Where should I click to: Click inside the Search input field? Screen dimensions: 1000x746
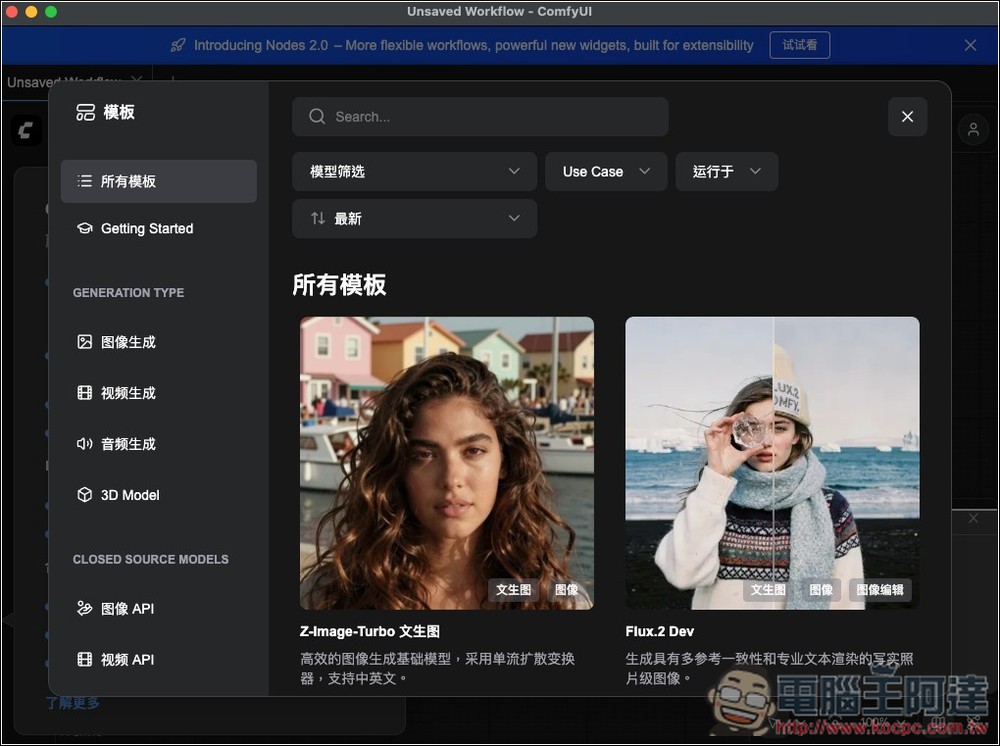pos(480,116)
